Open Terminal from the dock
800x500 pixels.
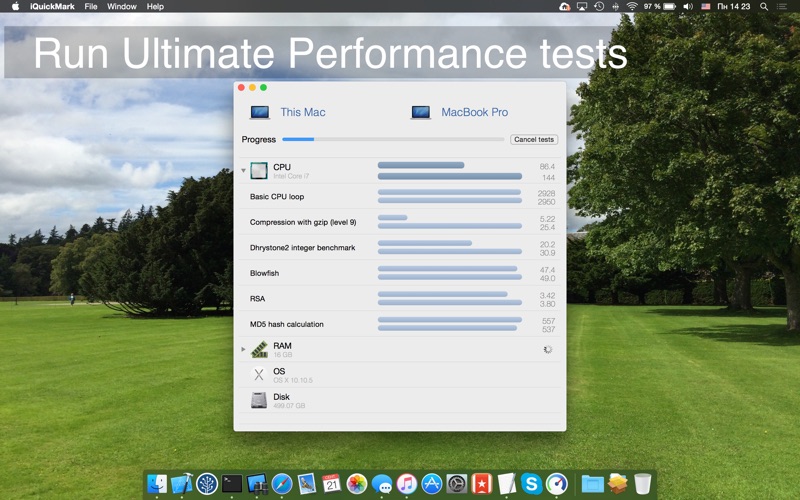[x=232, y=484]
